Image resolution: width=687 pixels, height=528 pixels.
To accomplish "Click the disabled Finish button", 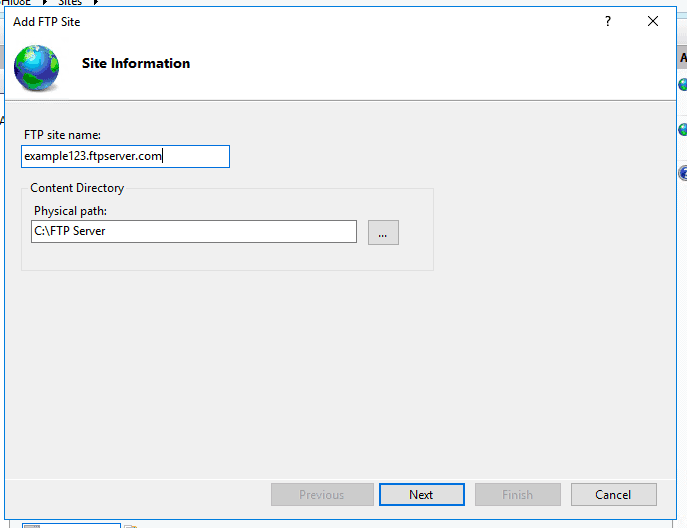I will [x=517, y=494].
